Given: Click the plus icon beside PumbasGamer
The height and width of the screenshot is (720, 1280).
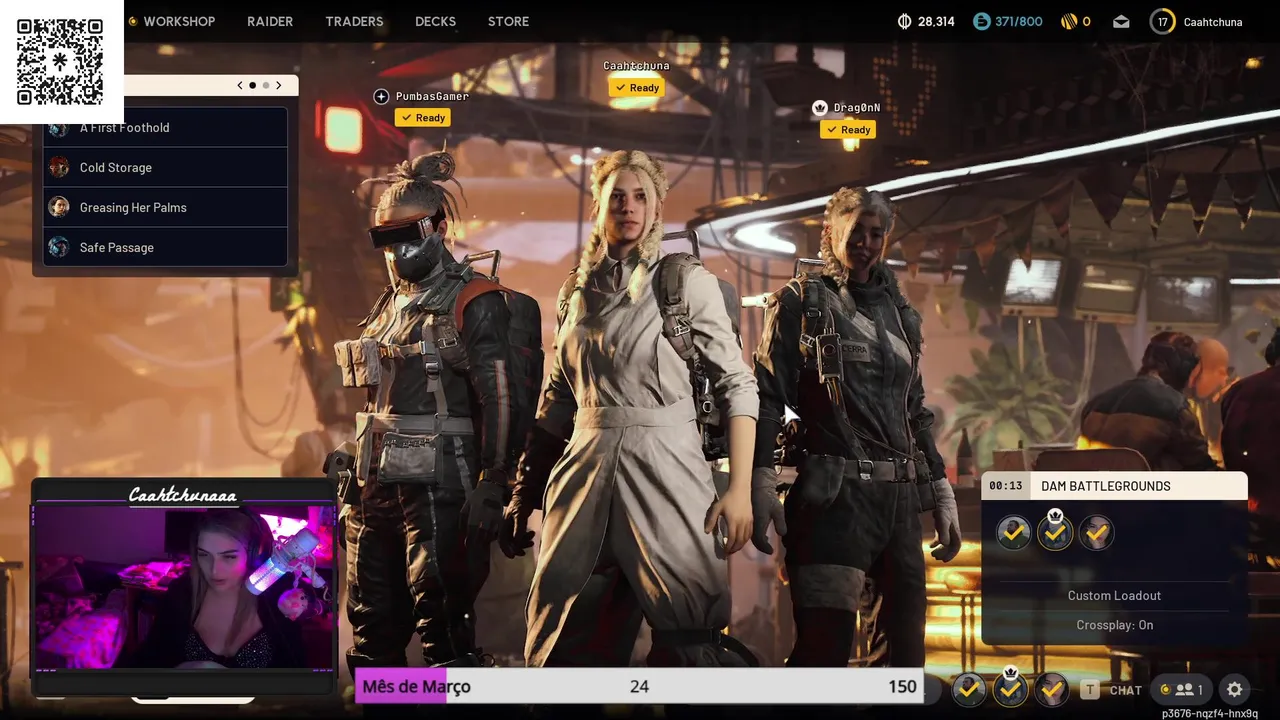Looking at the screenshot, I should [381, 96].
